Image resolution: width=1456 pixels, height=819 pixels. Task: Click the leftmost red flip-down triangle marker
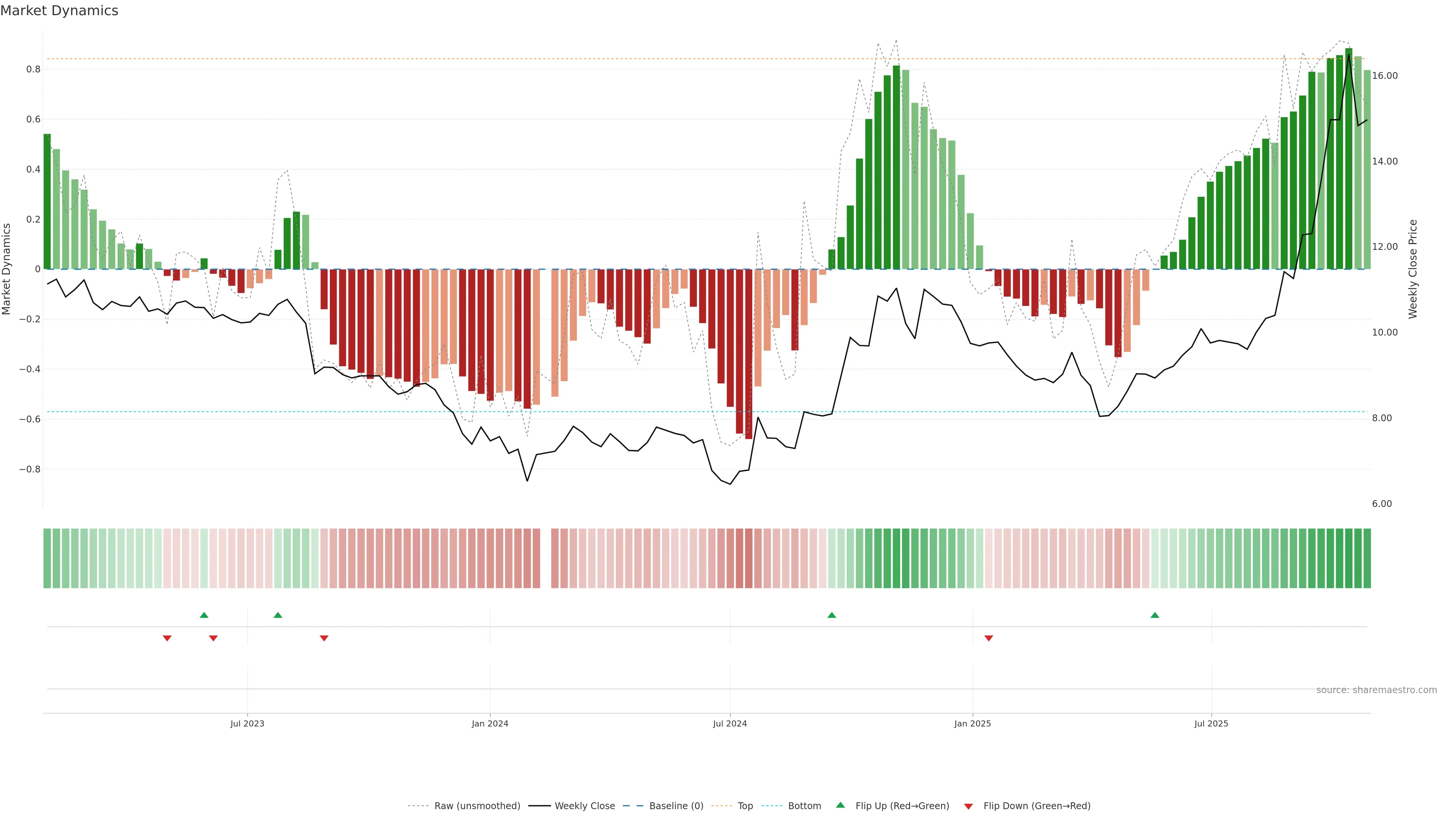167,638
